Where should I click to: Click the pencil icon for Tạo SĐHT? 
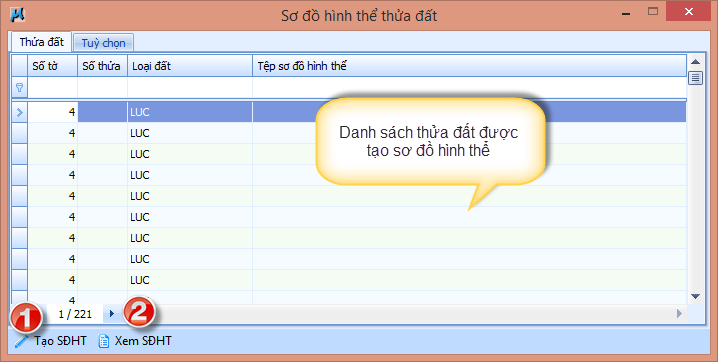[21, 341]
